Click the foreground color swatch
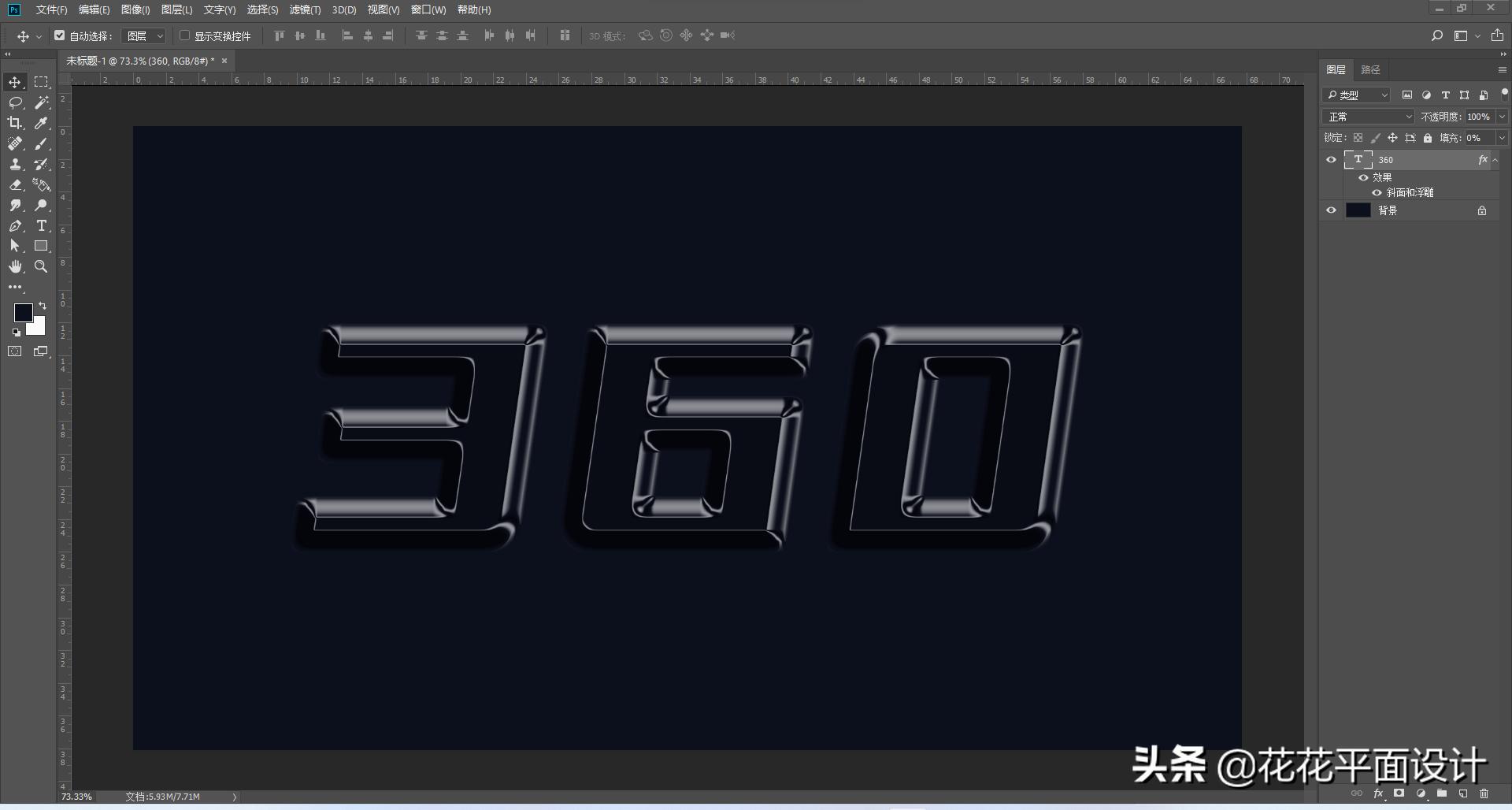This screenshot has height=810, width=1512. 23,313
